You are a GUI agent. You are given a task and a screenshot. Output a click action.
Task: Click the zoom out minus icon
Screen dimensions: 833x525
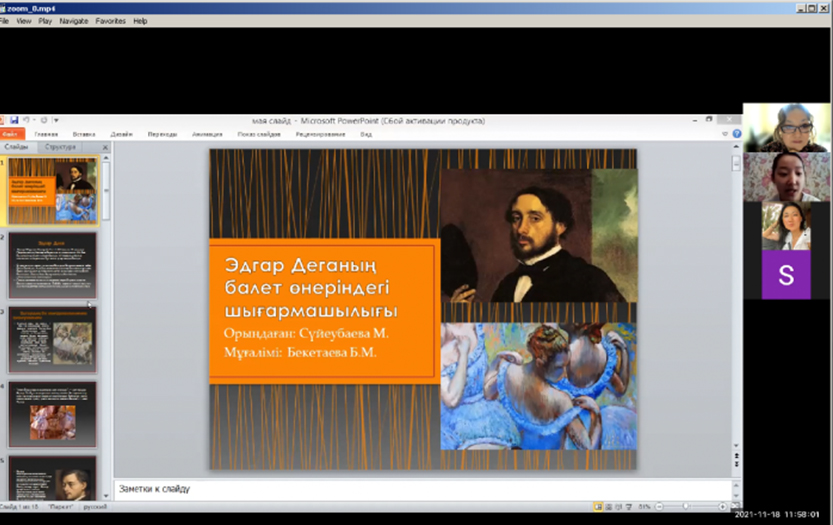coord(660,508)
